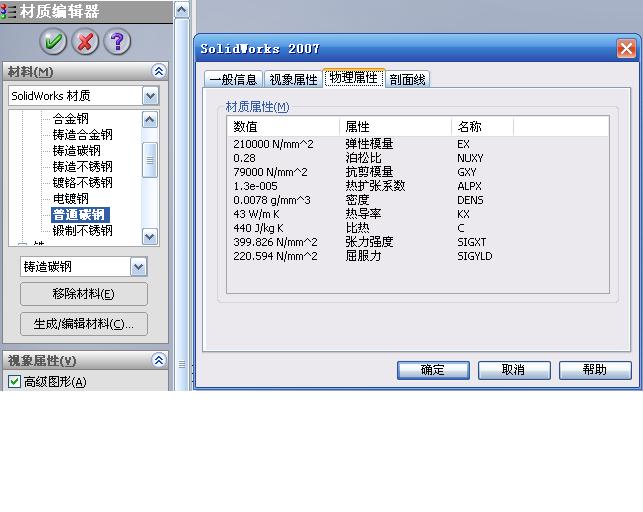643x512 pixels.
Task: Select 锻制不锈钢 in material tree
Action: coord(82,230)
